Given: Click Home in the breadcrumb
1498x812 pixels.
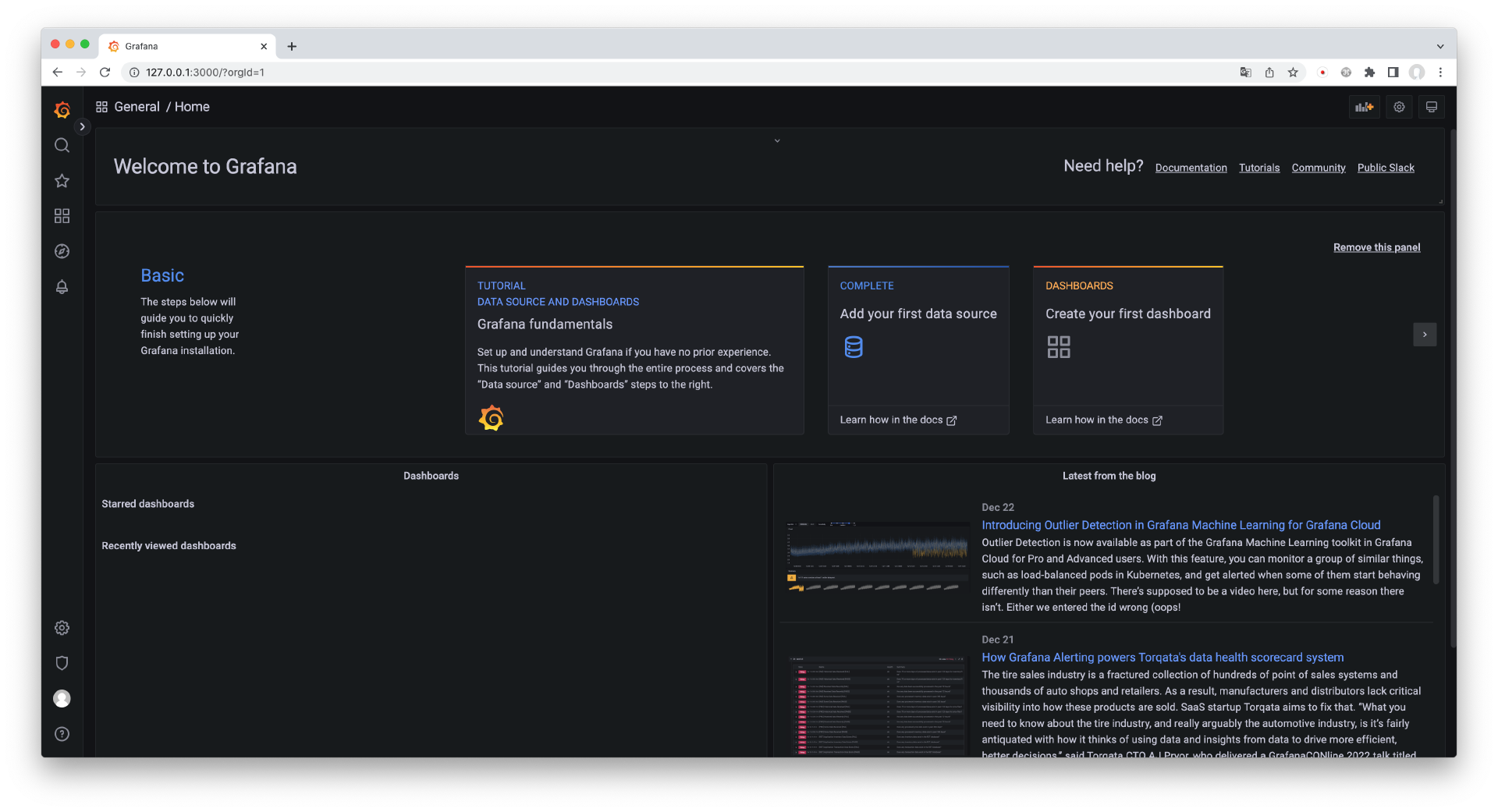Looking at the screenshot, I should pos(192,107).
